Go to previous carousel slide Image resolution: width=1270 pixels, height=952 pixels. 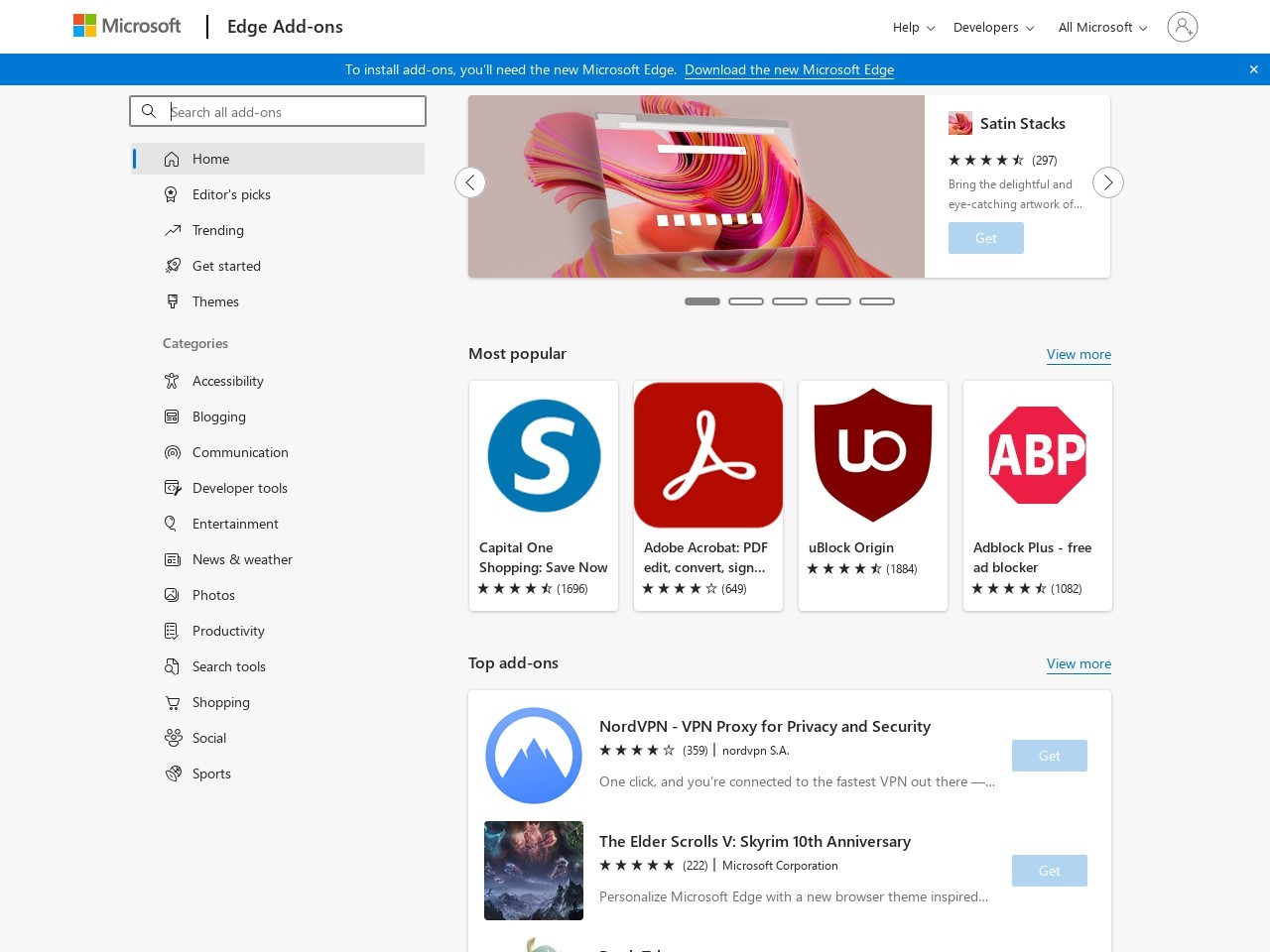point(470,182)
